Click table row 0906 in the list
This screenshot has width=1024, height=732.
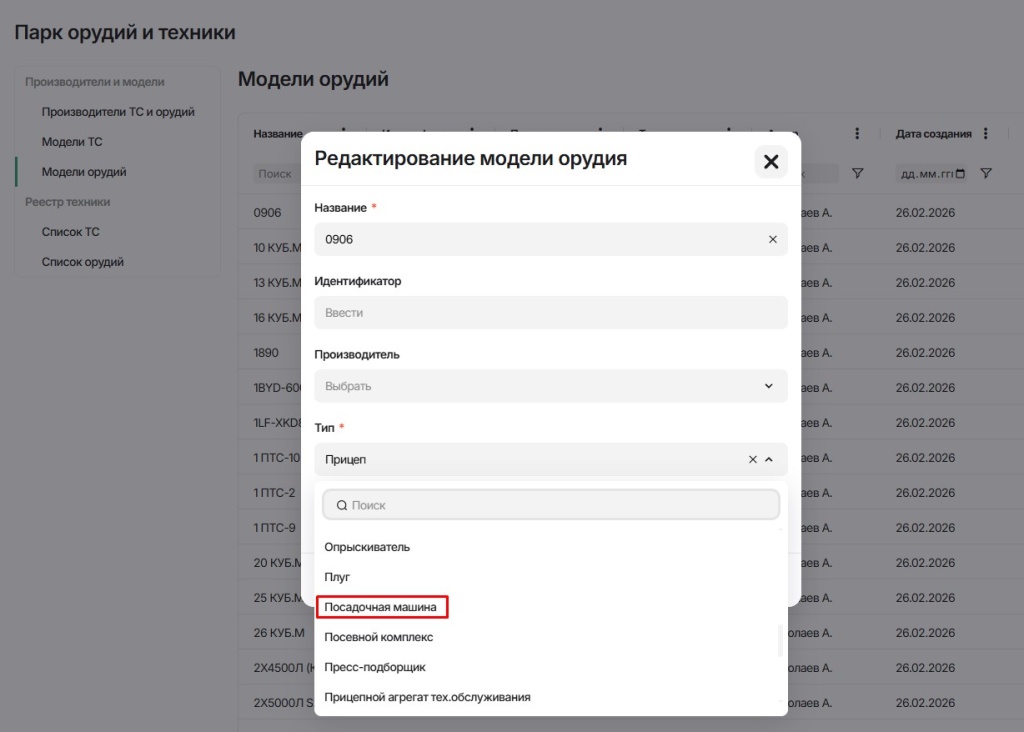(x=267, y=213)
